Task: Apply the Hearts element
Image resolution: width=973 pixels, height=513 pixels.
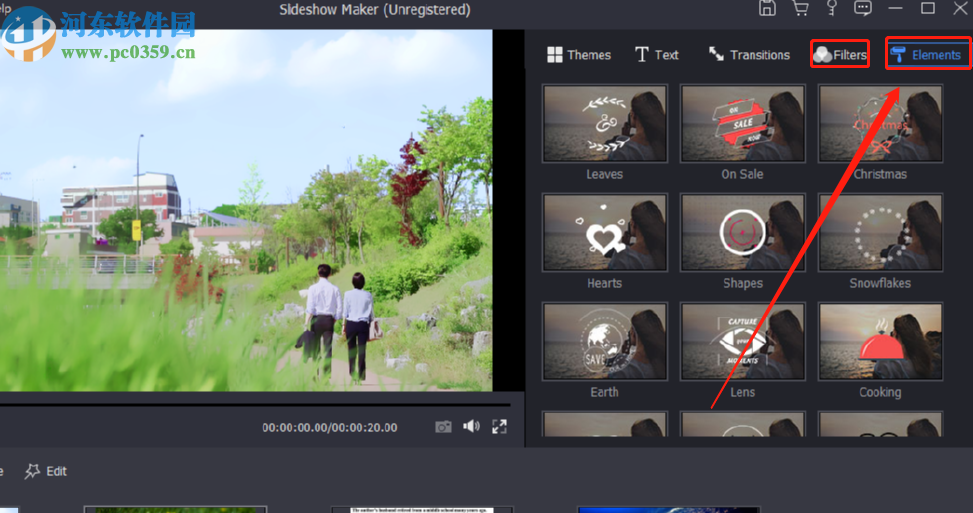Action: pos(605,232)
